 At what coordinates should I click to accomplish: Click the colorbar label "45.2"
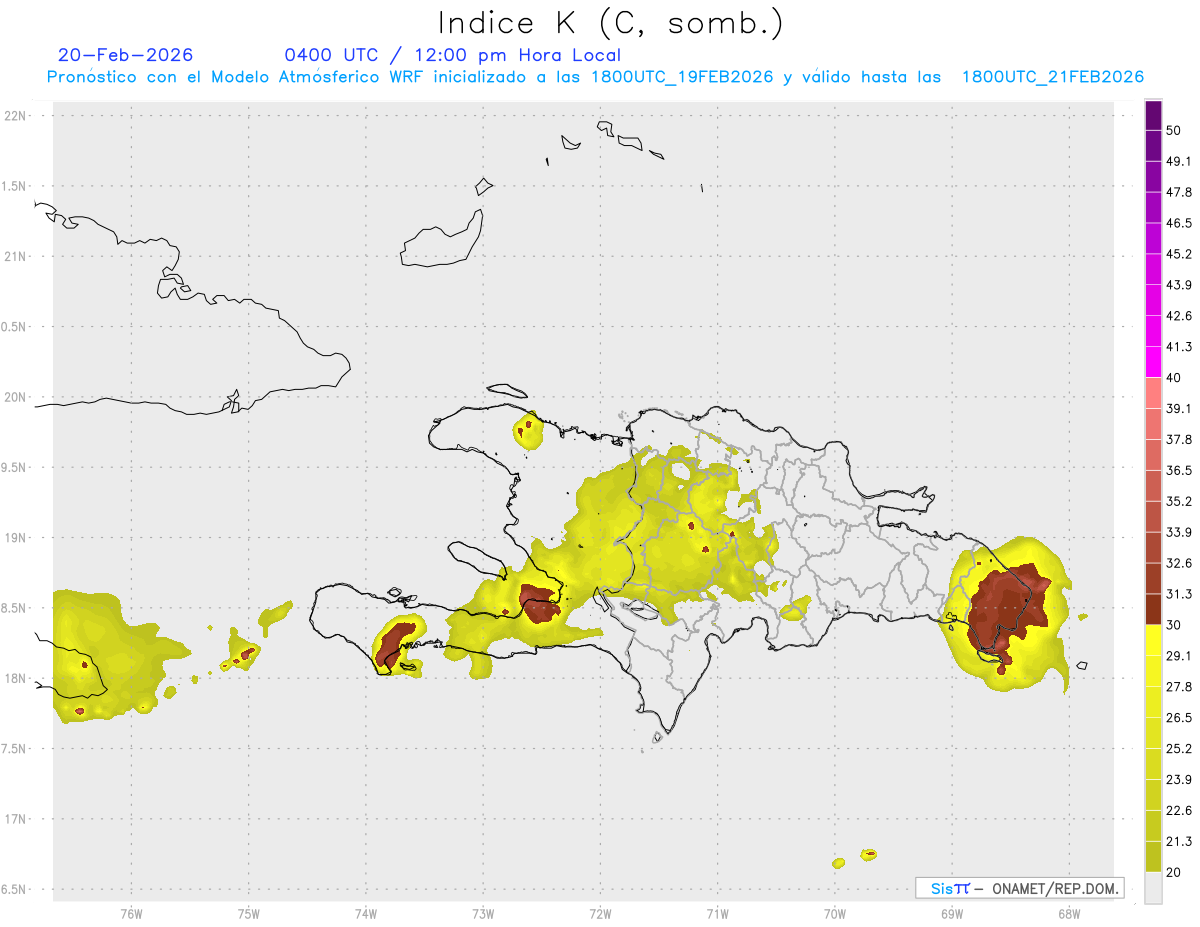[x=1179, y=254]
